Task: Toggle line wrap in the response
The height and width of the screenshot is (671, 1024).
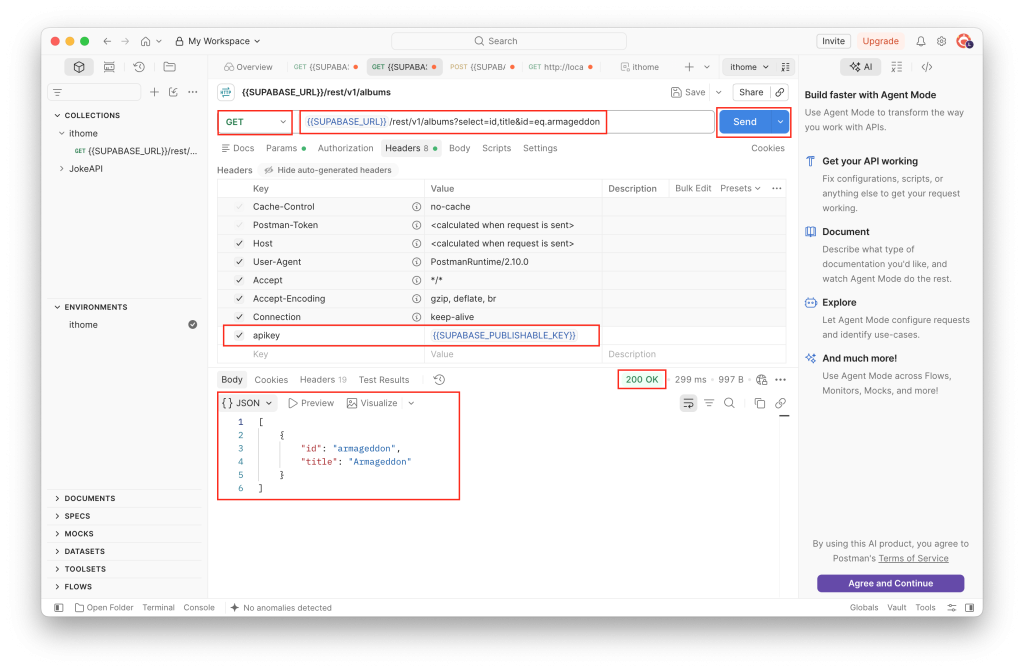Action: (688, 403)
